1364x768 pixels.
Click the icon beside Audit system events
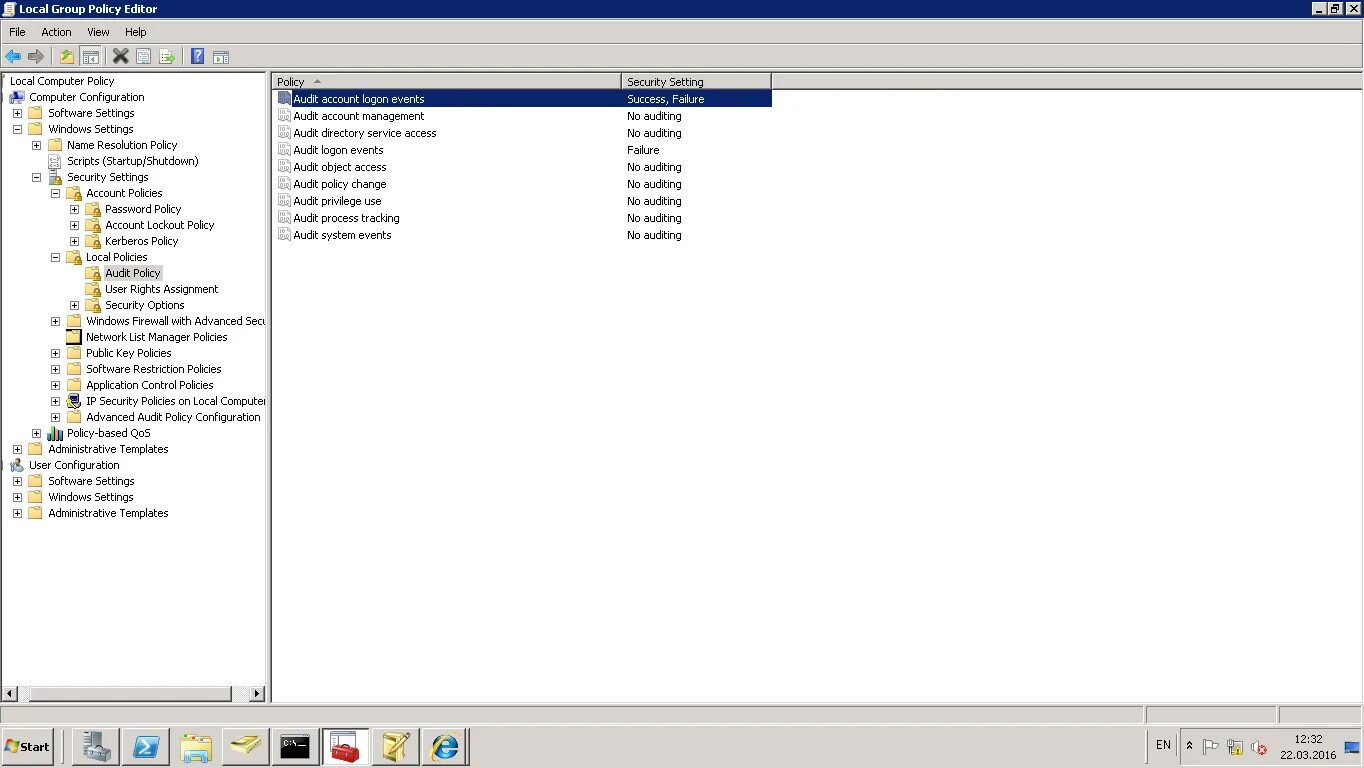pyautogui.click(x=284, y=235)
